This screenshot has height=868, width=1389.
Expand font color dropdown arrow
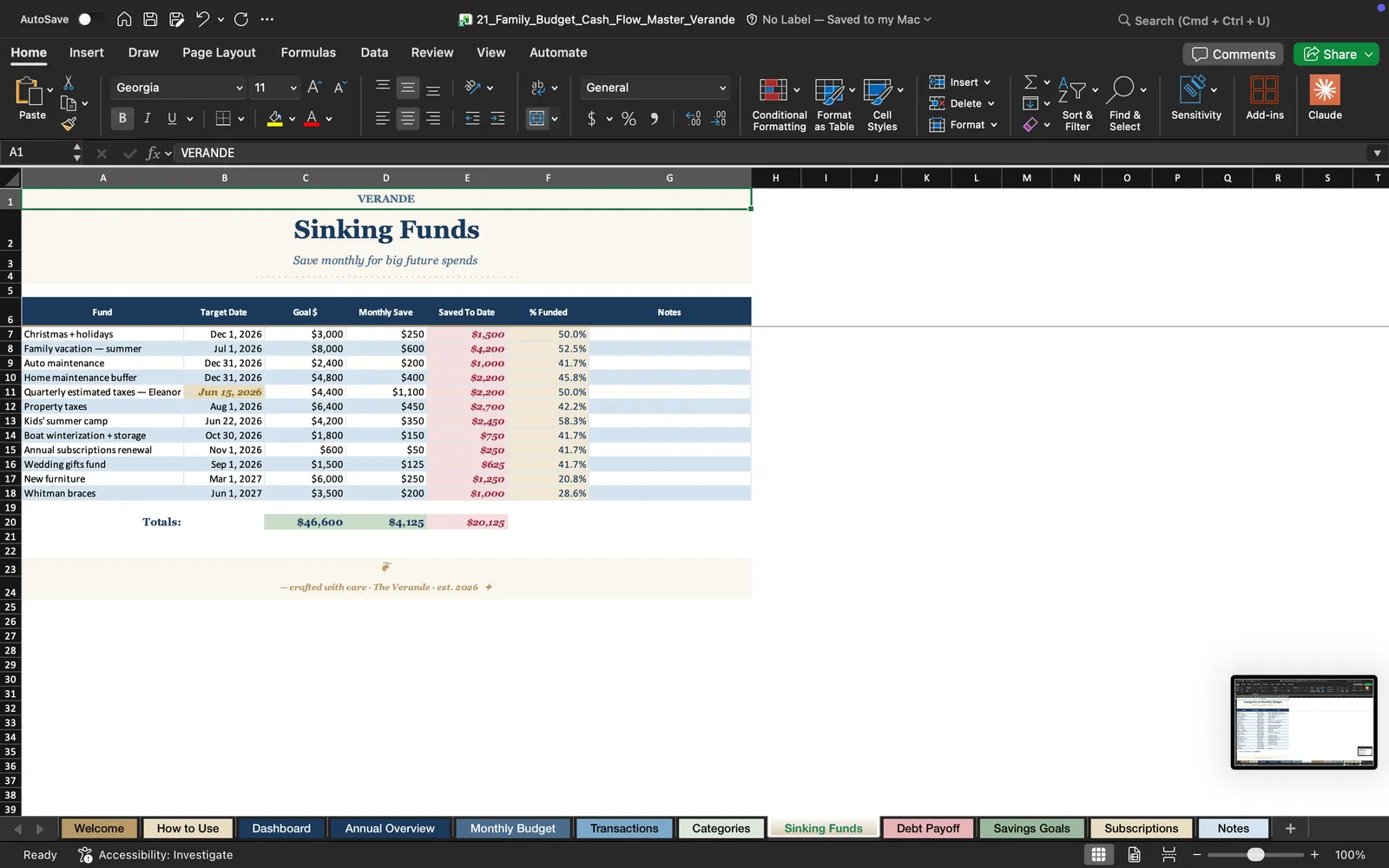click(329, 119)
